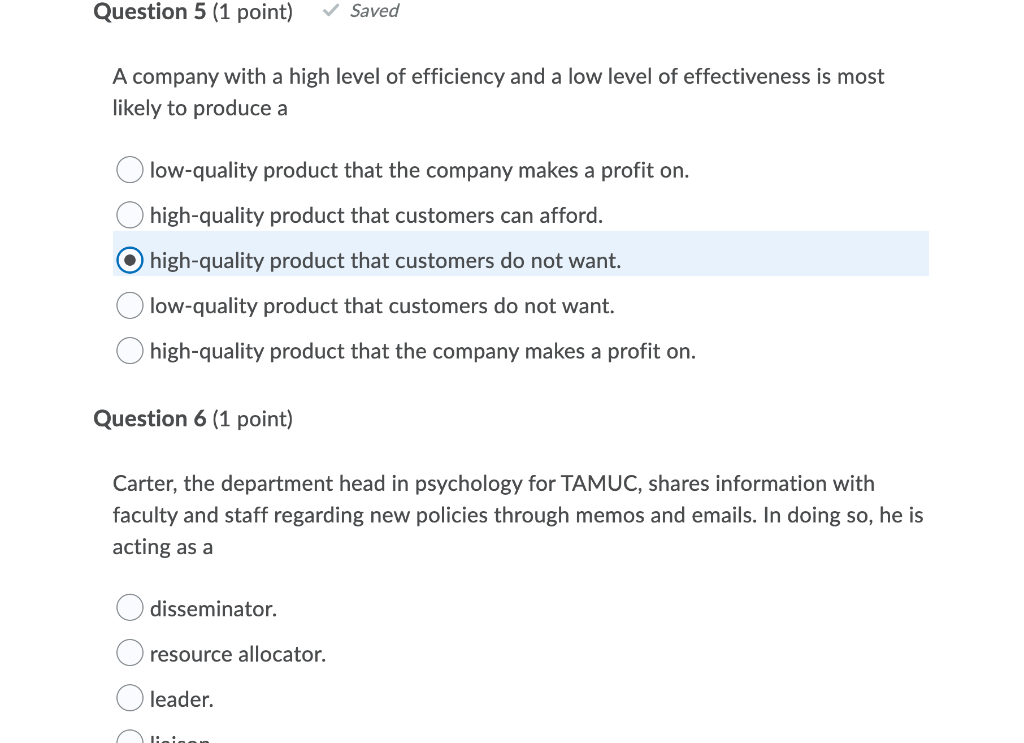
Task: Select the partially visible "liaison" option
Action: [x=129, y=737]
